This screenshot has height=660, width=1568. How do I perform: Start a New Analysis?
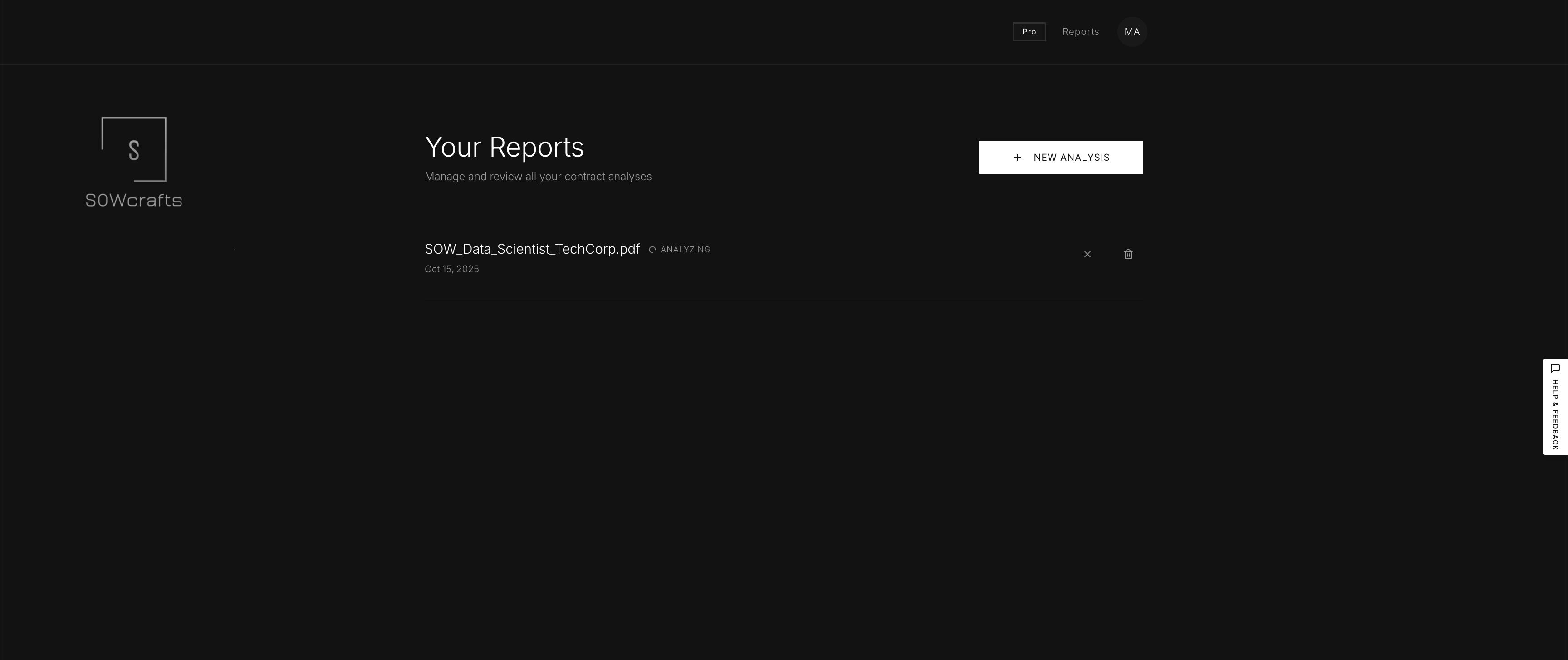[1060, 158]
